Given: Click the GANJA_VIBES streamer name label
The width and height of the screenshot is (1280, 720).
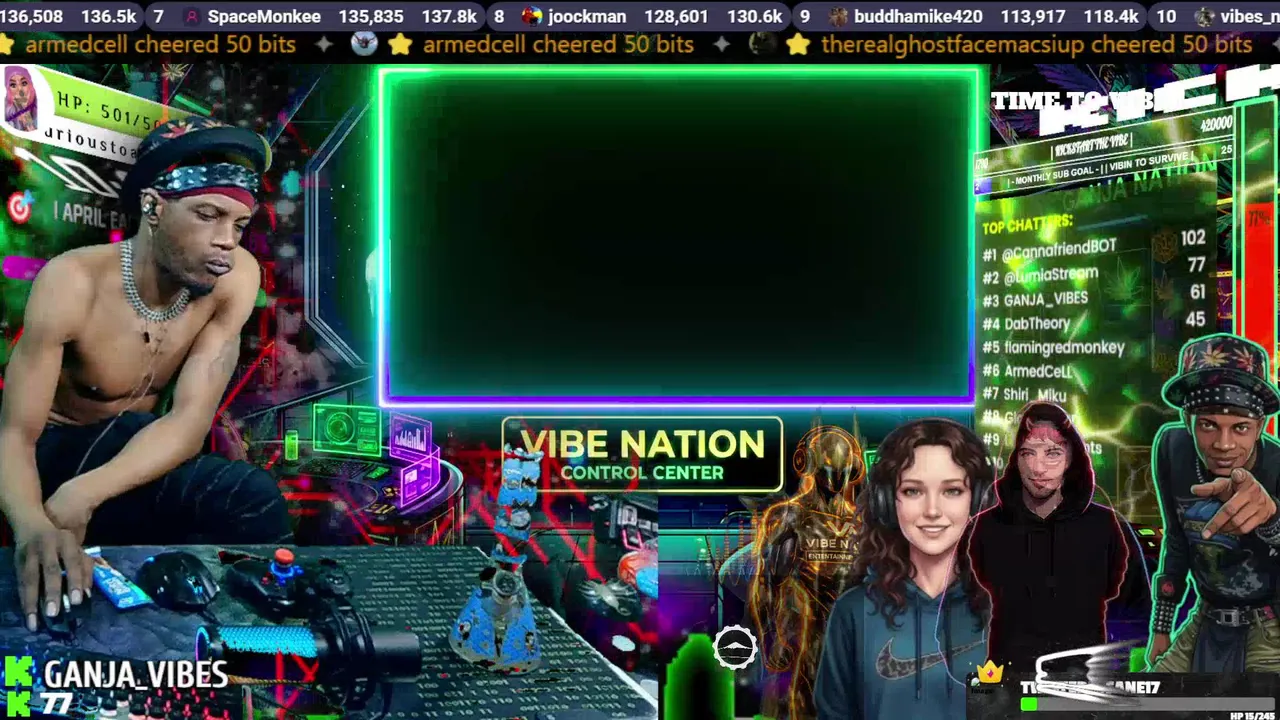Looking at the screenshot, I should (136, 675).
